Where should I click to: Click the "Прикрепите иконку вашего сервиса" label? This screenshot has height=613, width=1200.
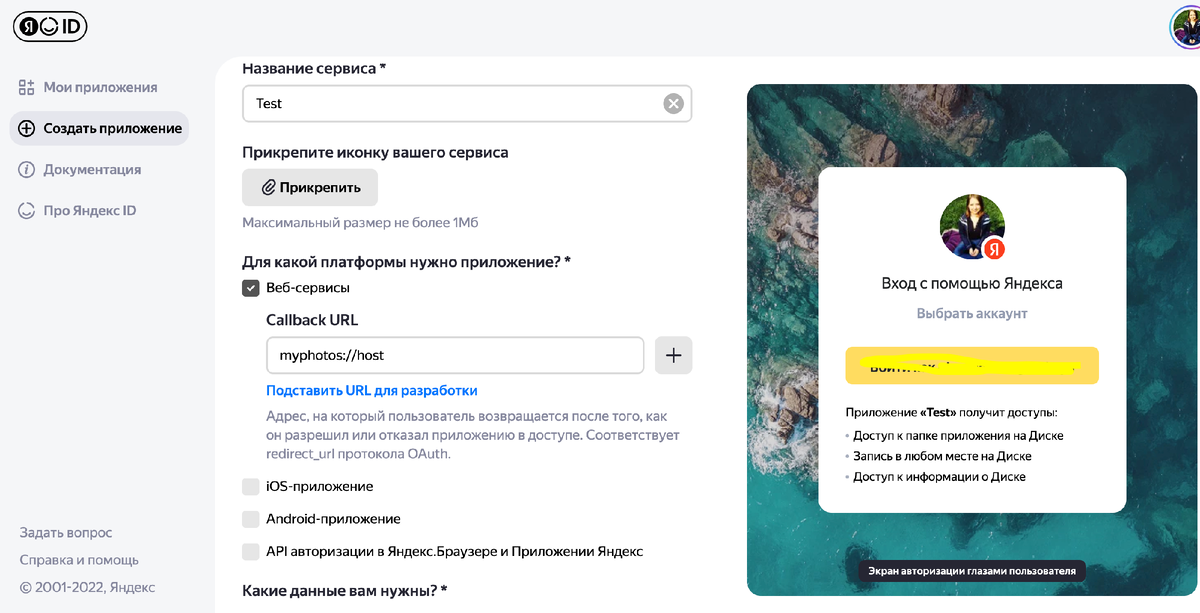(375, 152)
